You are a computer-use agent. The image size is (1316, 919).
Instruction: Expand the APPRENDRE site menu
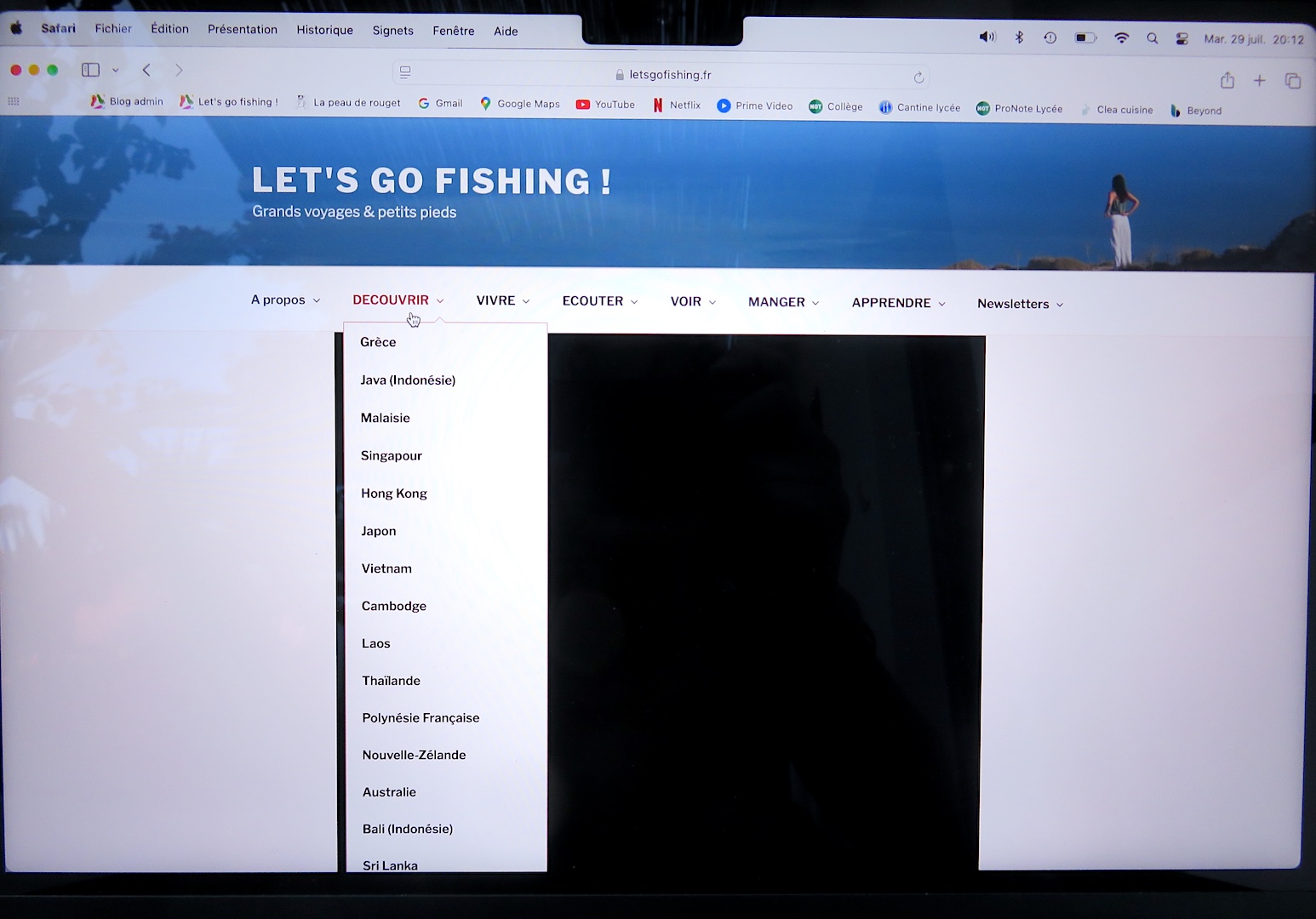click(x=899, y=303)
